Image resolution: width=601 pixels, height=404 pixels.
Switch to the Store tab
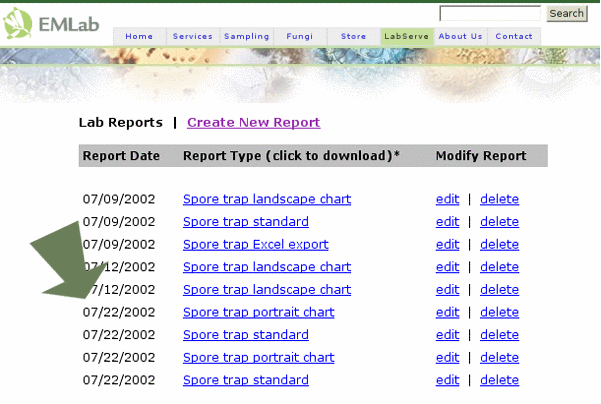pos(353,36)
